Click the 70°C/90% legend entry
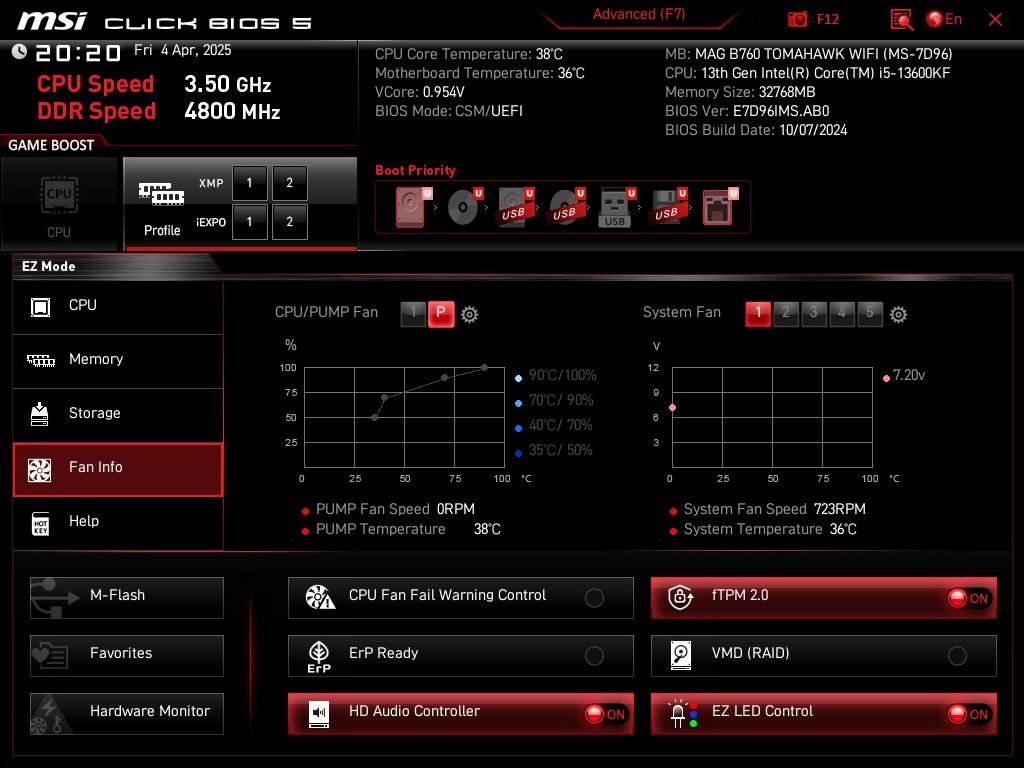Image resolution: width=1024 pixels, height=768 pixels. [x=554, y=400]
